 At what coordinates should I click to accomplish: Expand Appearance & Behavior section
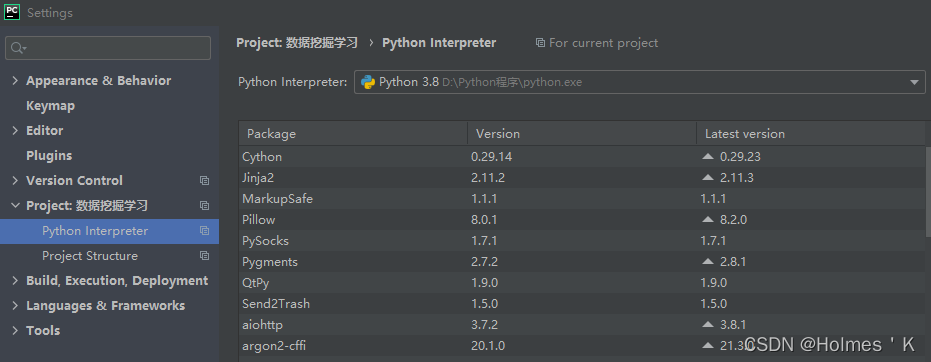tap(15, 81)
